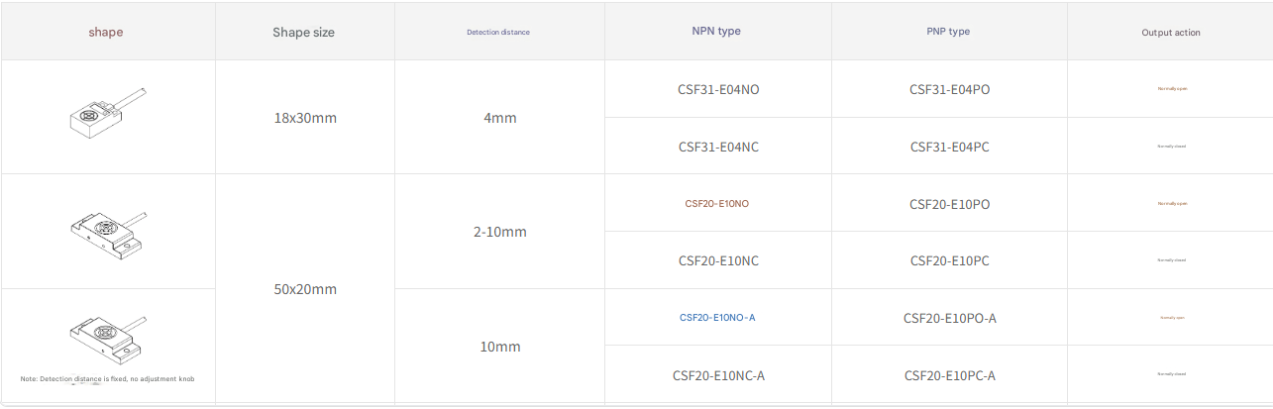Pick the CSF20-E10PC model
1273x409 pixels.
coord(949,261)
